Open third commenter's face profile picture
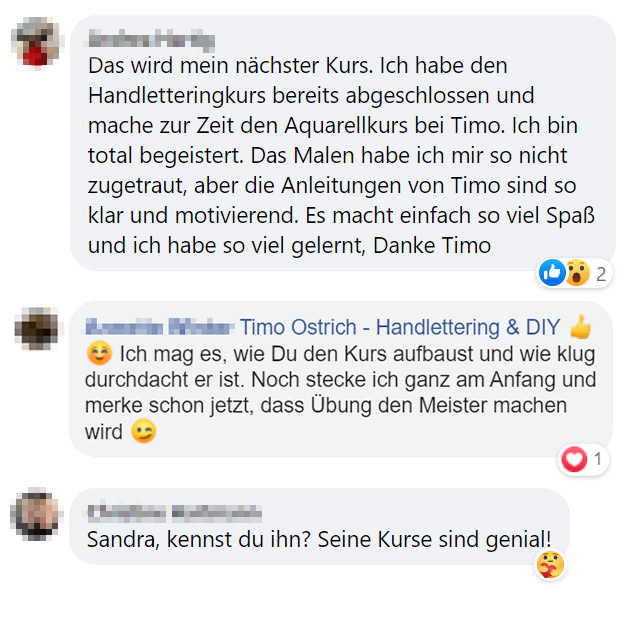629x629 pixels. pyautogui.click(x=37, y=514)
